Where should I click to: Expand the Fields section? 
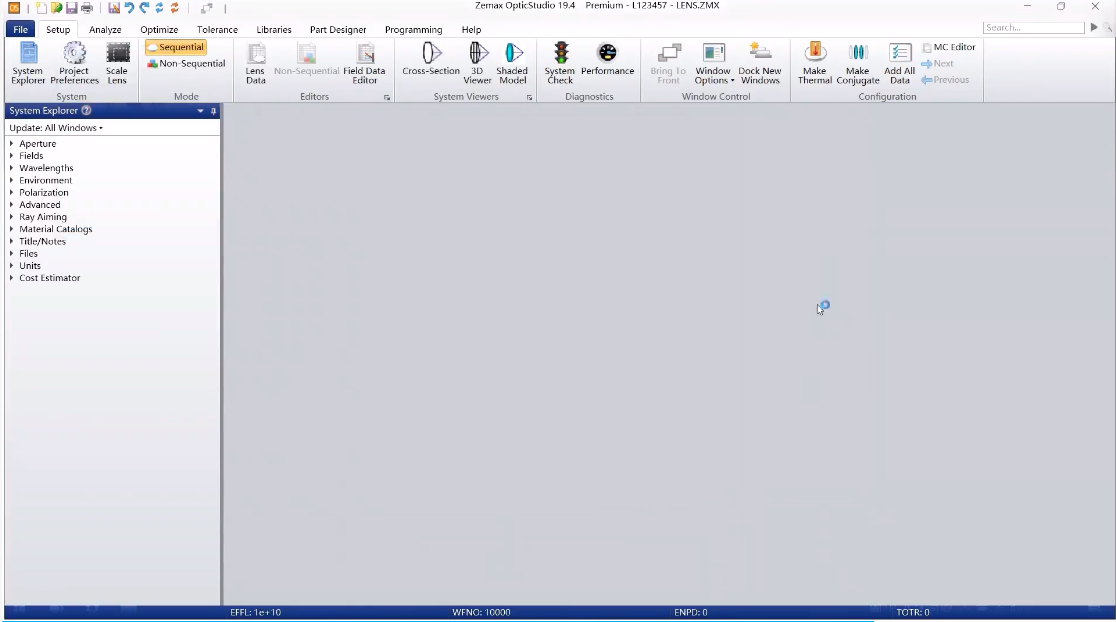(11, 156)
